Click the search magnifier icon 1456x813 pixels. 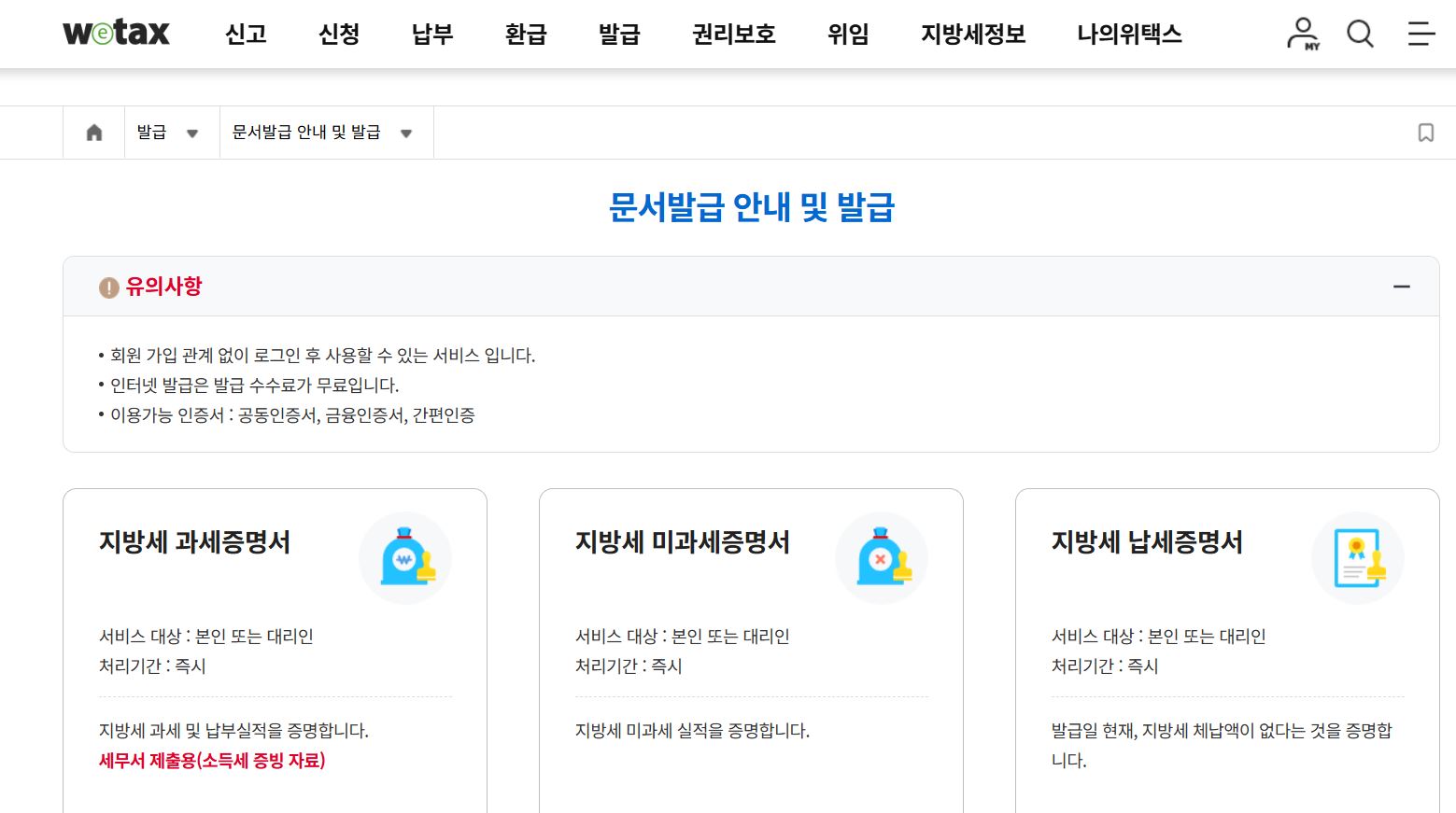pos(1360,34)
